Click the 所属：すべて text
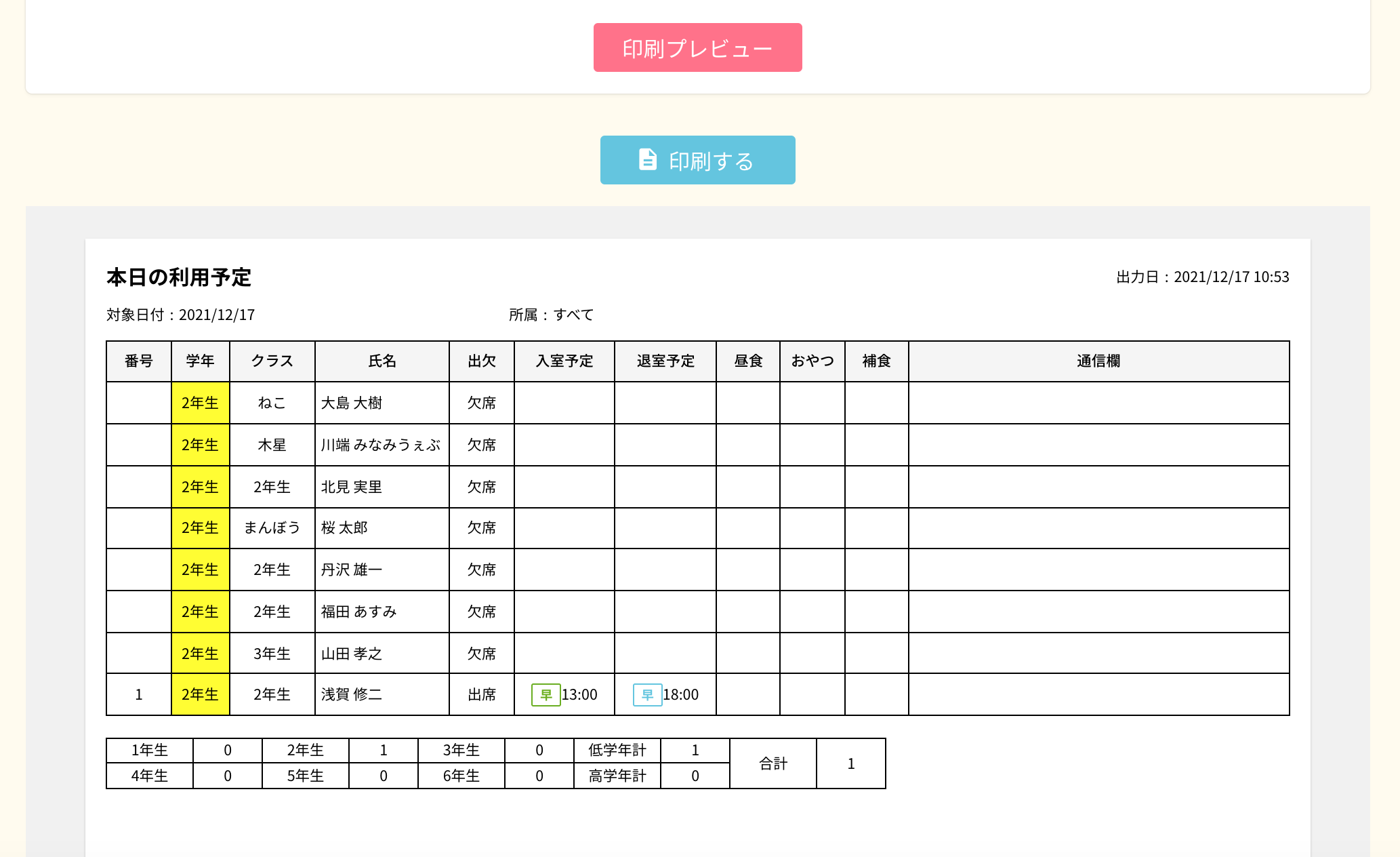This screenshot has height=857, width=1400. tap(552, 315)
